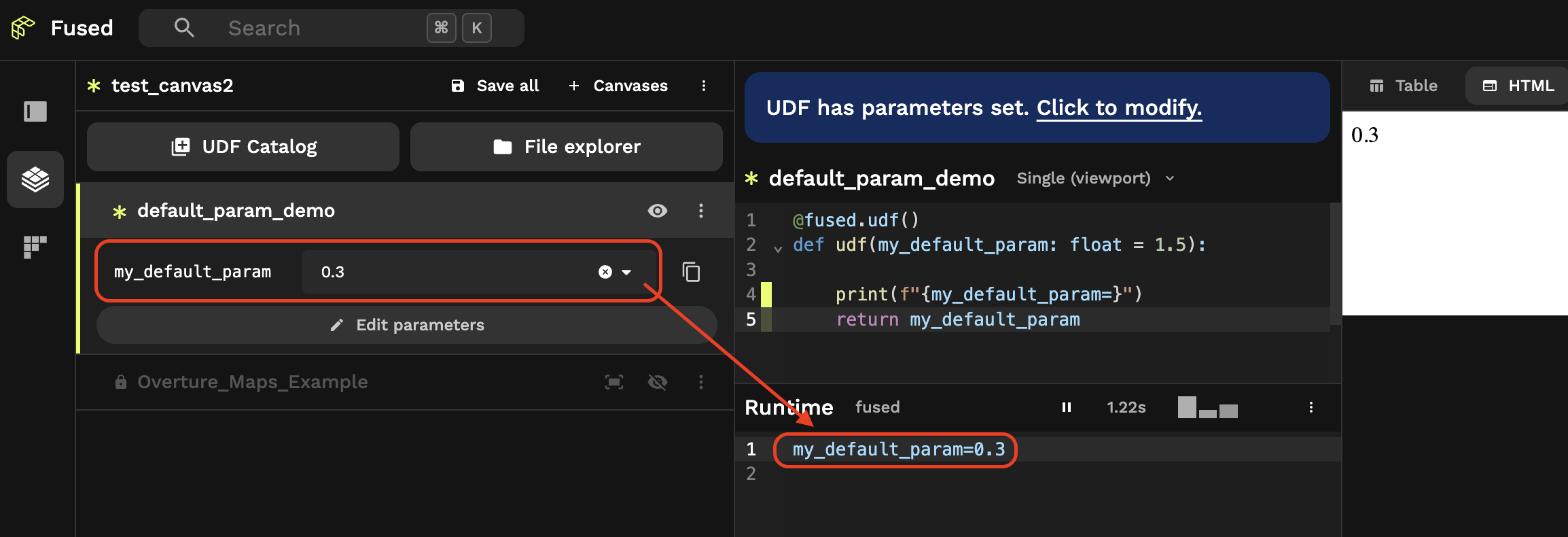Expand the Single (viewport) dropdown
This screenshot has width=1568, height=537.
(x=1170, y=178)
